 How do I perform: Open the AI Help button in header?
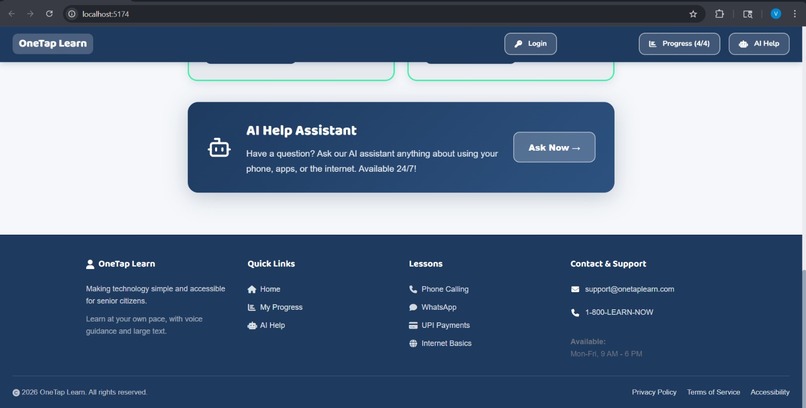tap(759, 44)
